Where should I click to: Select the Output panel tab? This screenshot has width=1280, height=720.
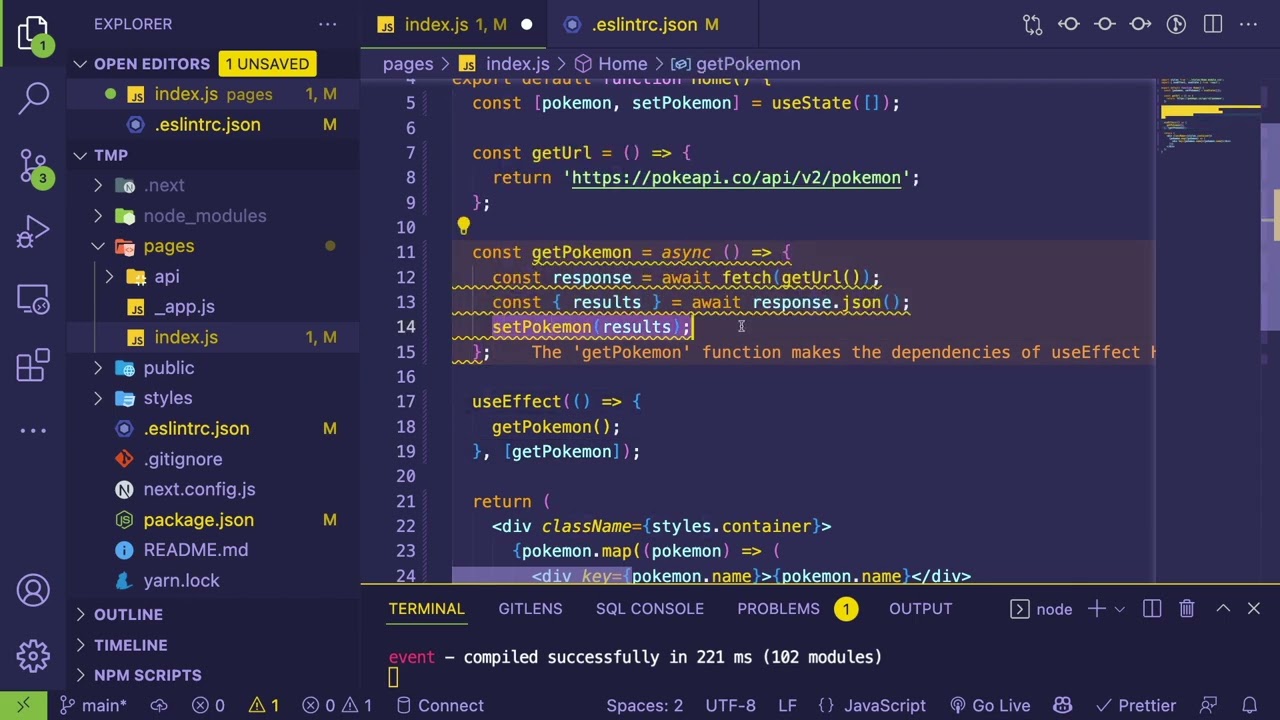coord(920,609)
